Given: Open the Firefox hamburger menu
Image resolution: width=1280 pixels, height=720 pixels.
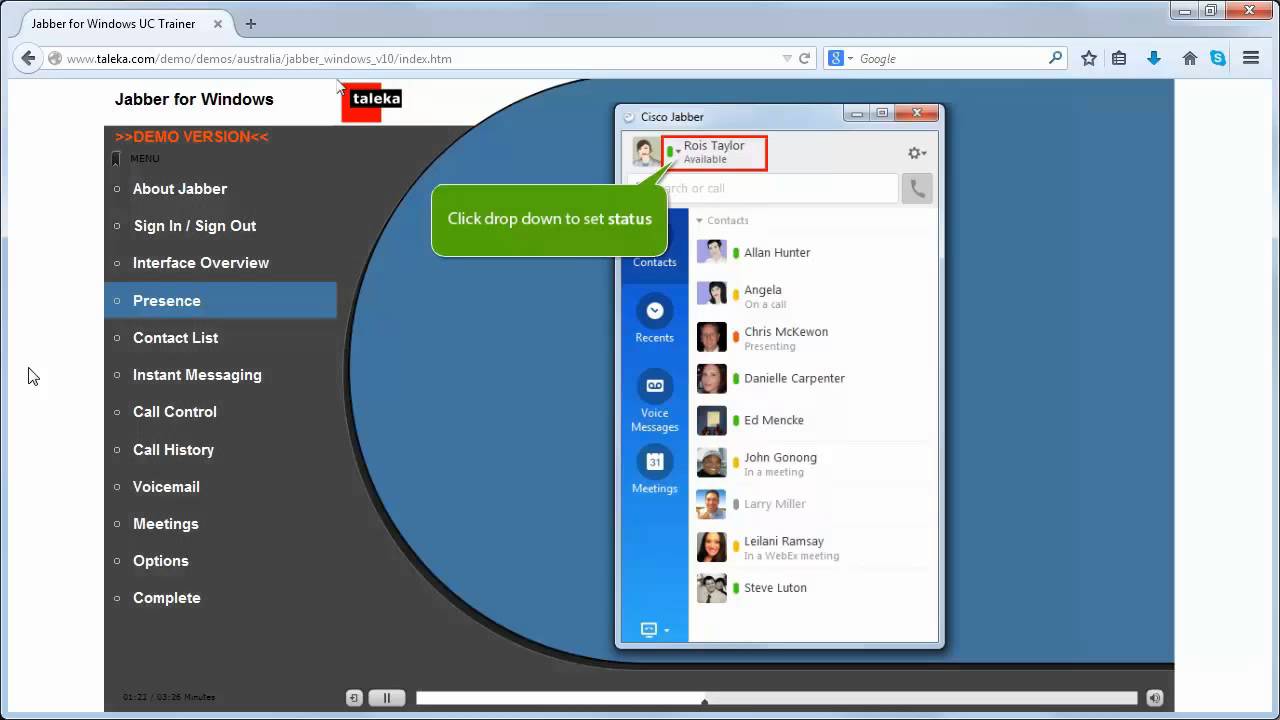Looking at the screenshot, I should click(1251, 58).
